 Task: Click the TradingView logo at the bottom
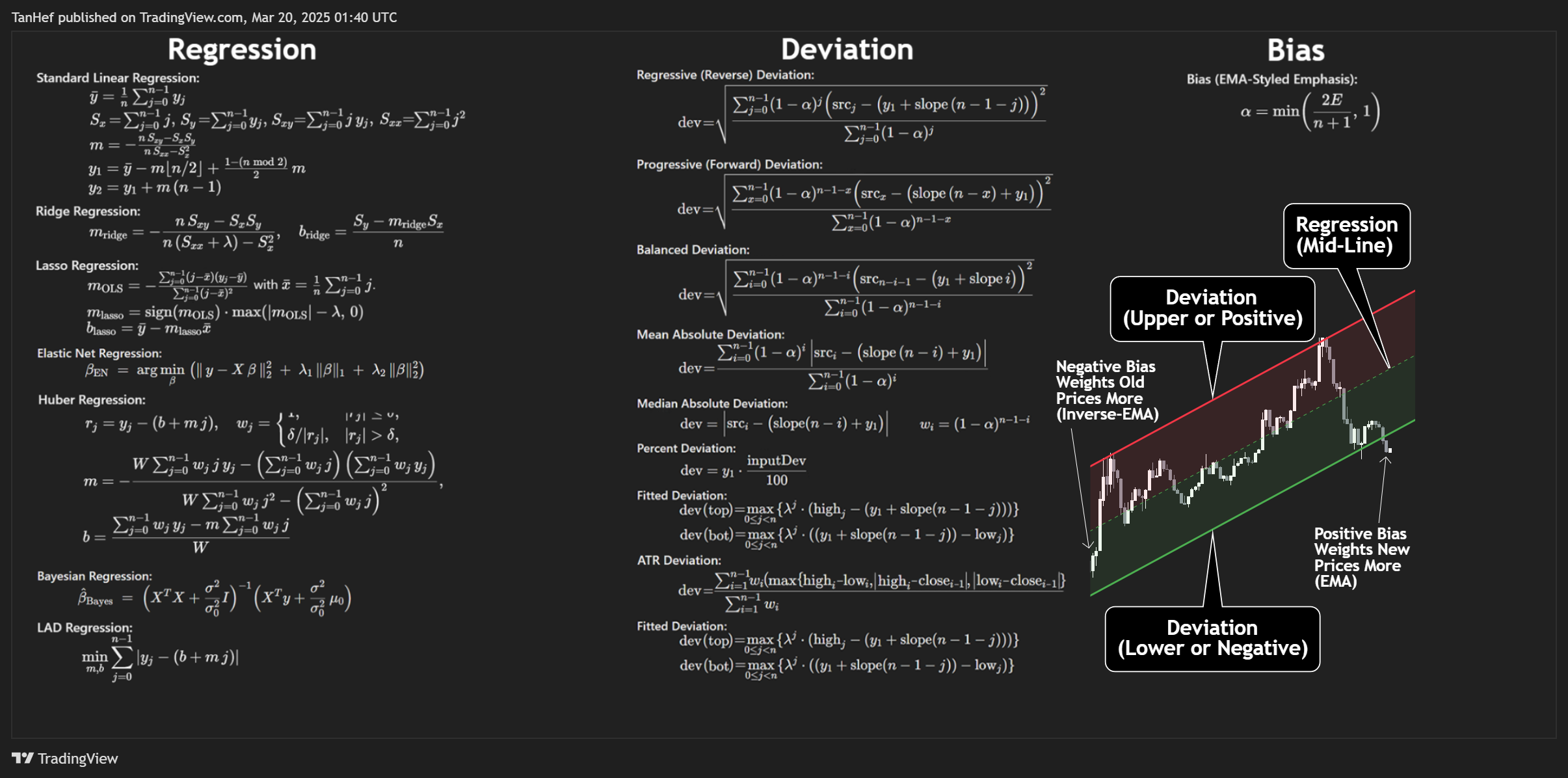tap(65, 758)
